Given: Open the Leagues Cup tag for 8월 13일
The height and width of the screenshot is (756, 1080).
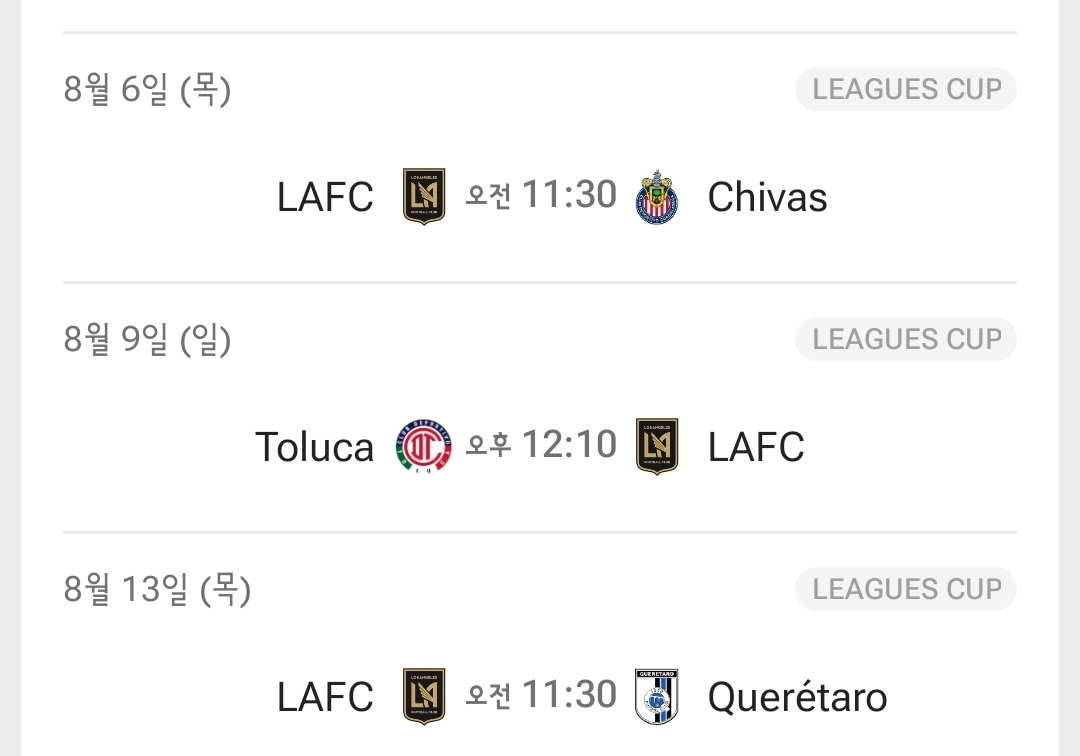Looking at the screenshot, I should click(x=906, y=589).
